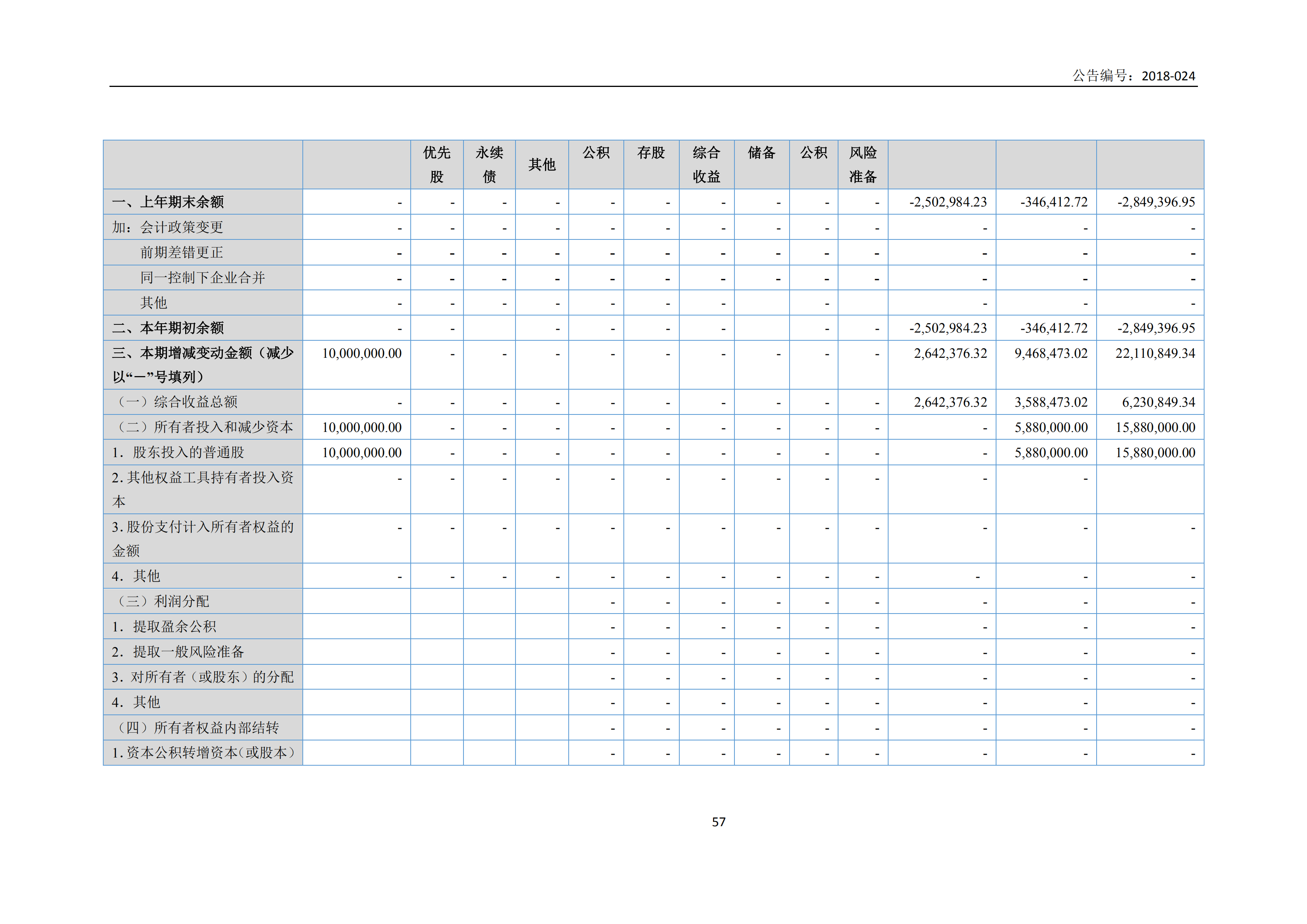Click row label 3. 对所有者（或股东）的分配
The image size is (1307, 924).
(203, 677)
